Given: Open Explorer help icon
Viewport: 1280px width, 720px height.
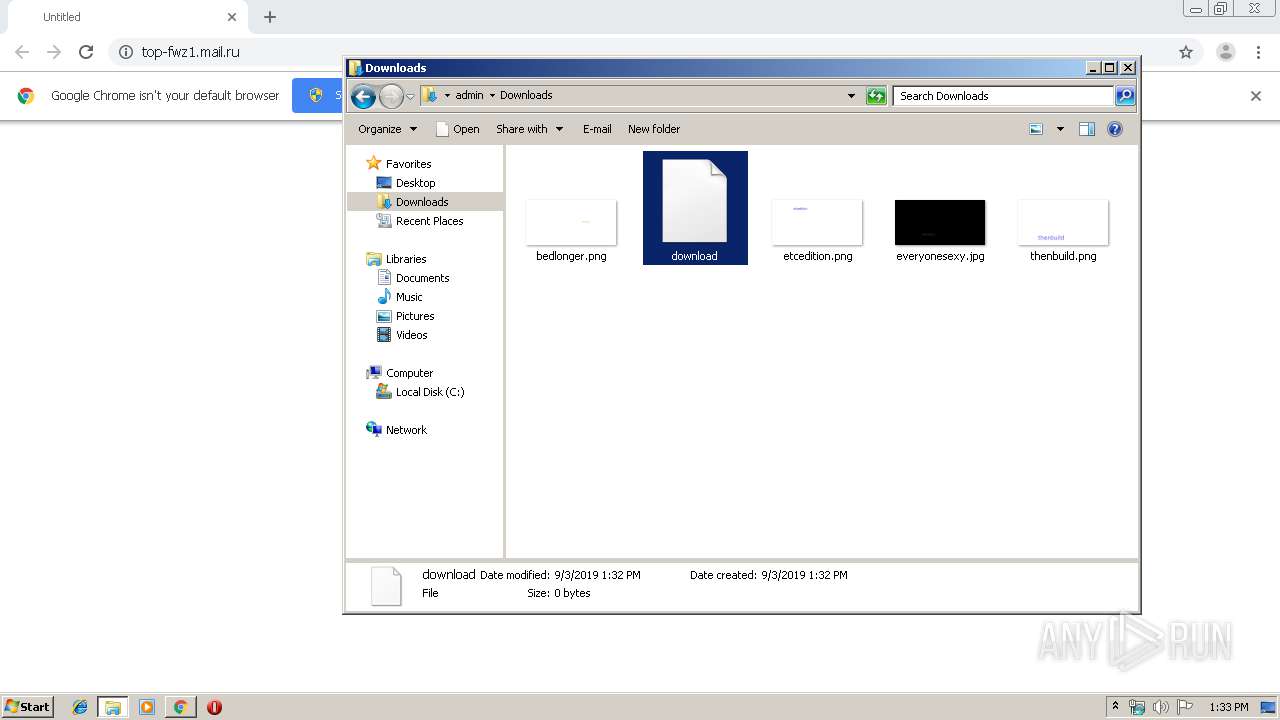Looking at the screenshot, I should pos(1115,129).
